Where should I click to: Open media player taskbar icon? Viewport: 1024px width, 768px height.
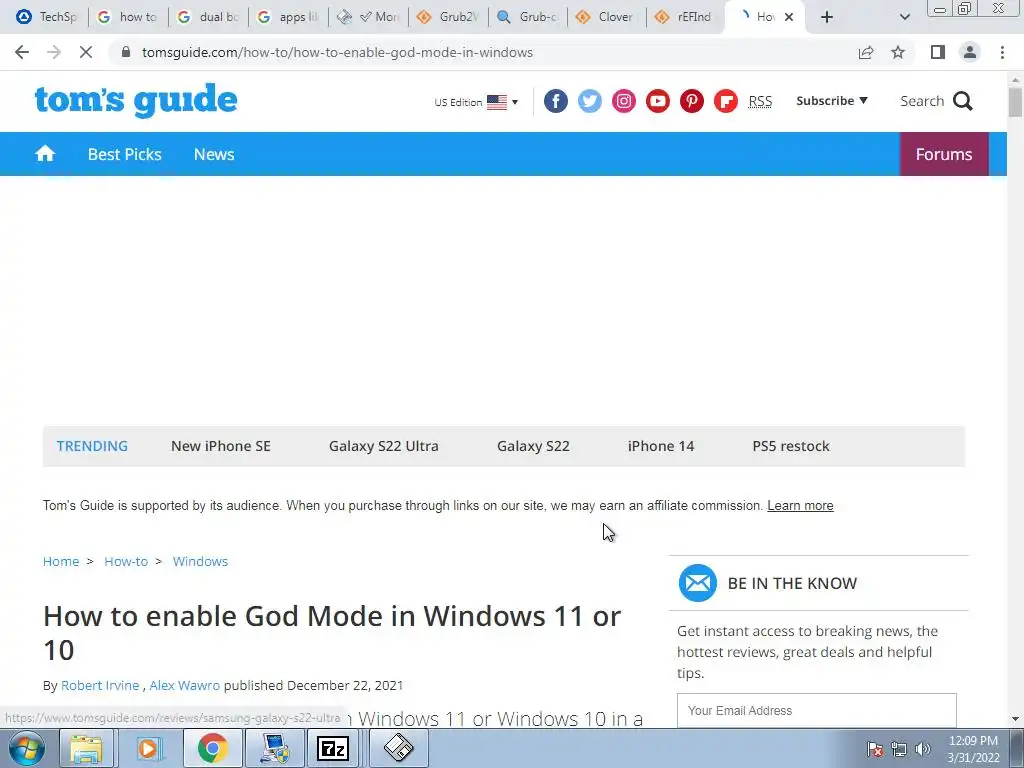pyautogui.click(x=148, y=748)
